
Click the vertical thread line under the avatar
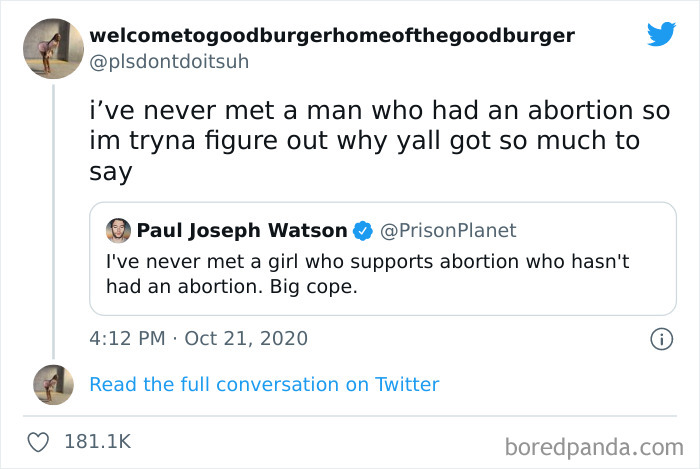coord(54,222)
